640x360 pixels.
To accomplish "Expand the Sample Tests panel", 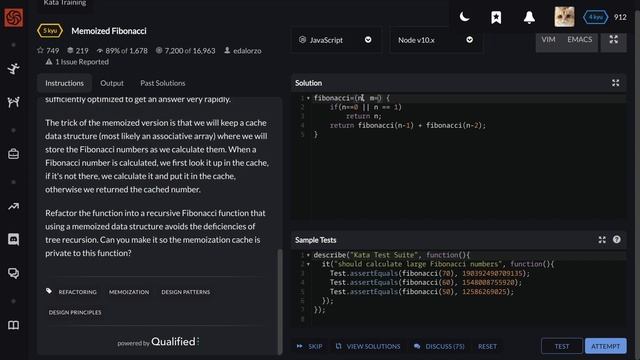I will point(602,240).
